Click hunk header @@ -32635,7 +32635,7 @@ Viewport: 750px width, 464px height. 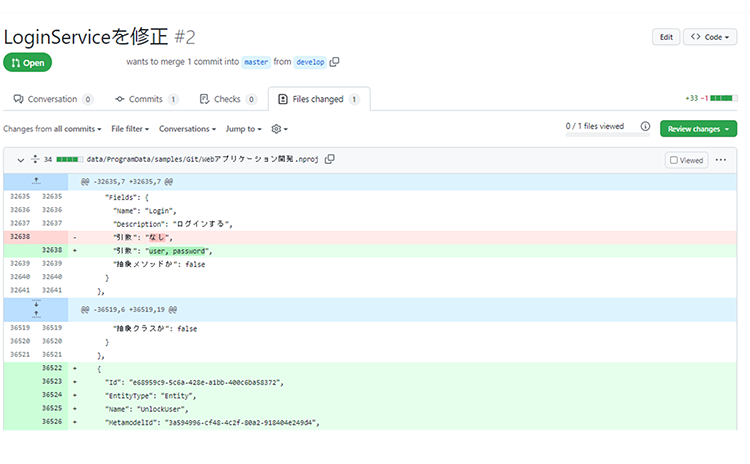coord(127,182)
